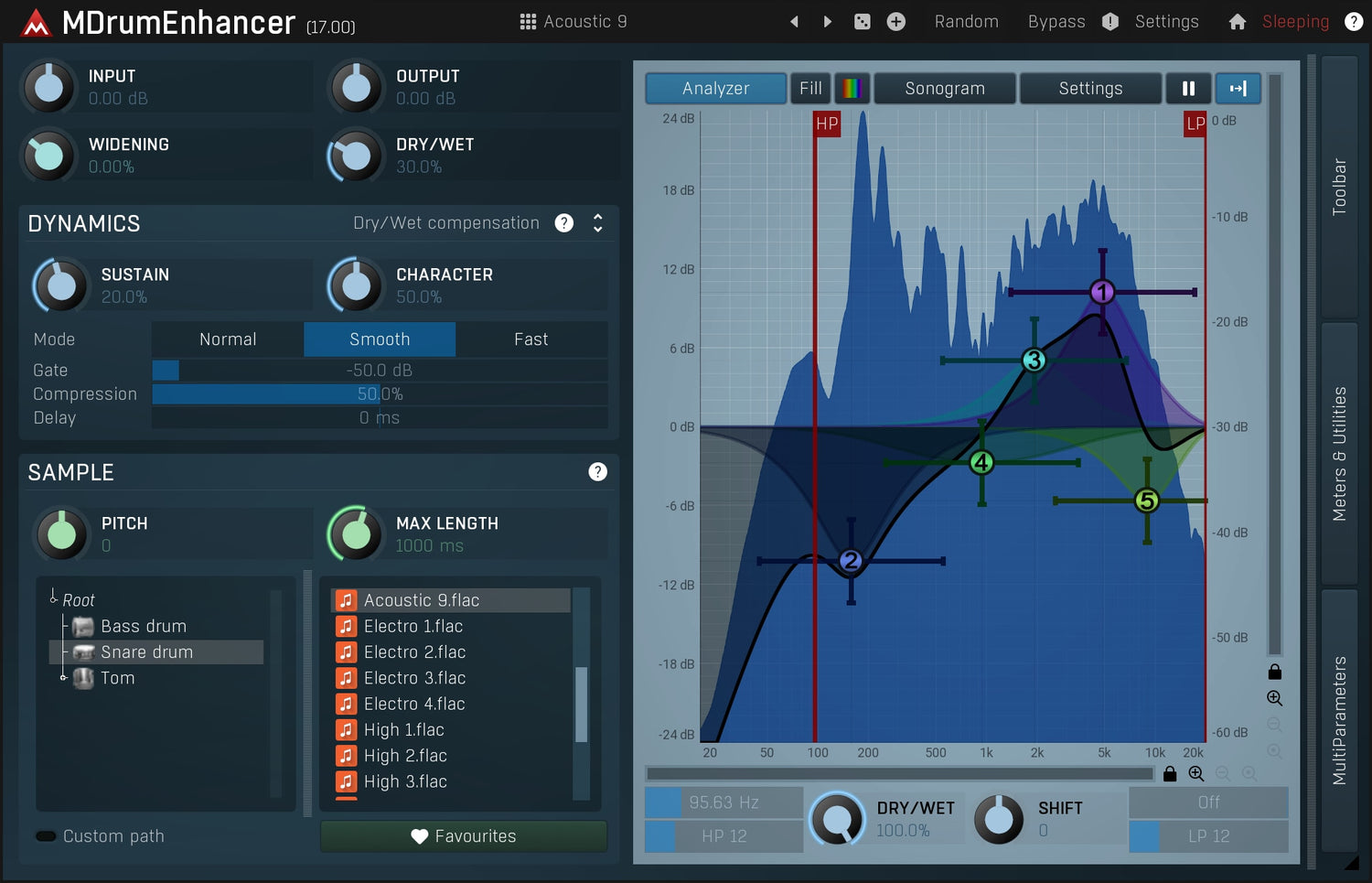
Task: Click Favourites heart button
Action: point(463,836)
